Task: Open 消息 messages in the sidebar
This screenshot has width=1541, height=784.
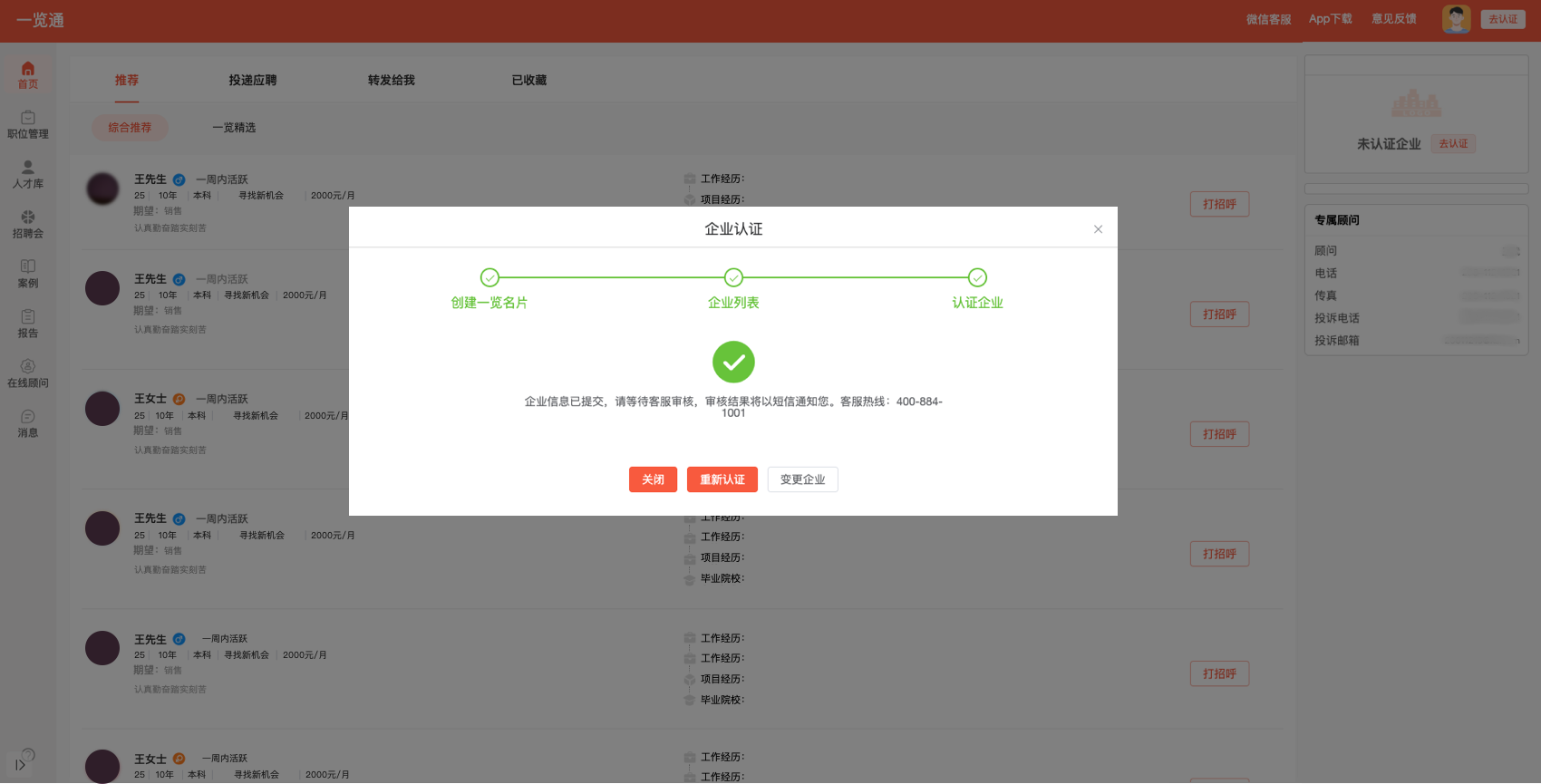Action: pyautogui.click(x=28, y=424)
